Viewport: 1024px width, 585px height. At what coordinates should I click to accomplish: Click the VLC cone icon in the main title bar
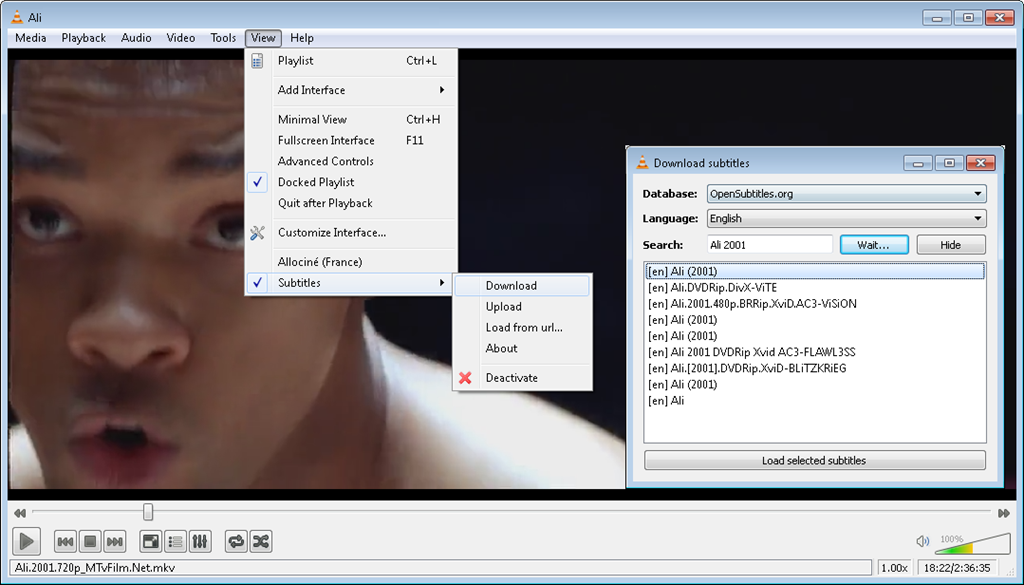(17, 18)
